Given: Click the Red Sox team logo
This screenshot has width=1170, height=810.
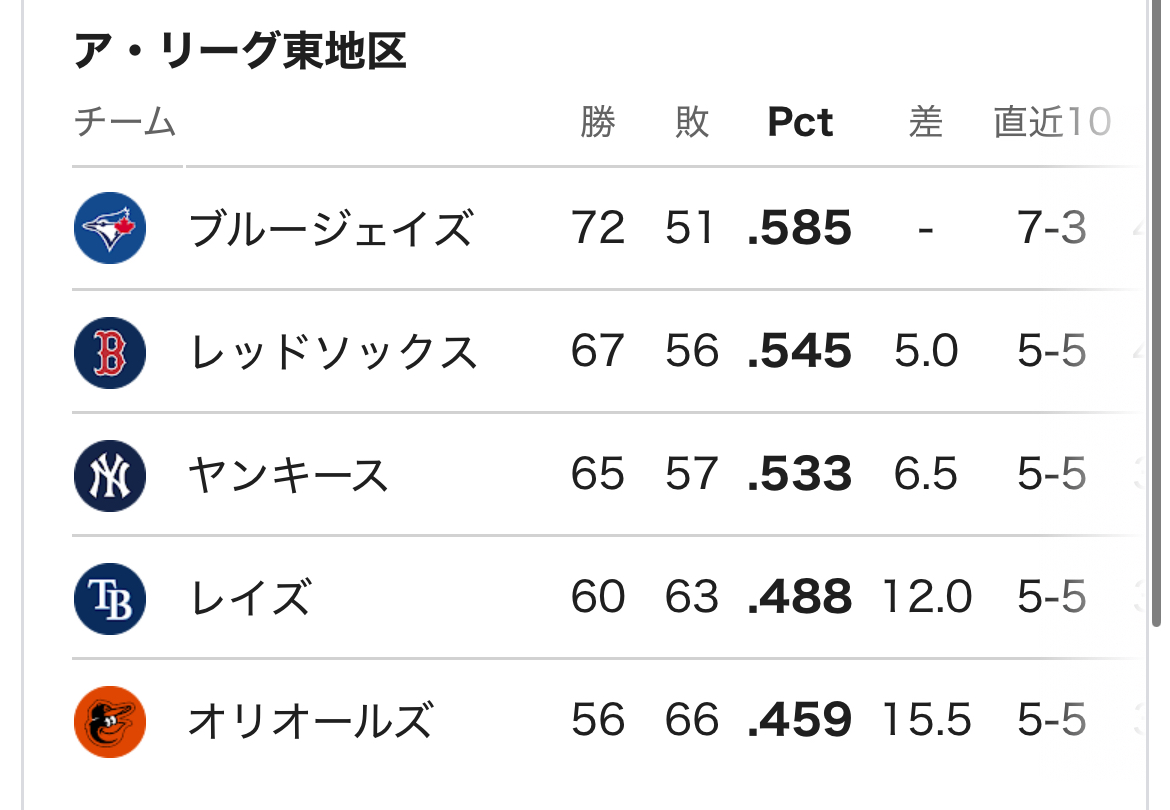Looking at the screenshot, I should (110, 351).
